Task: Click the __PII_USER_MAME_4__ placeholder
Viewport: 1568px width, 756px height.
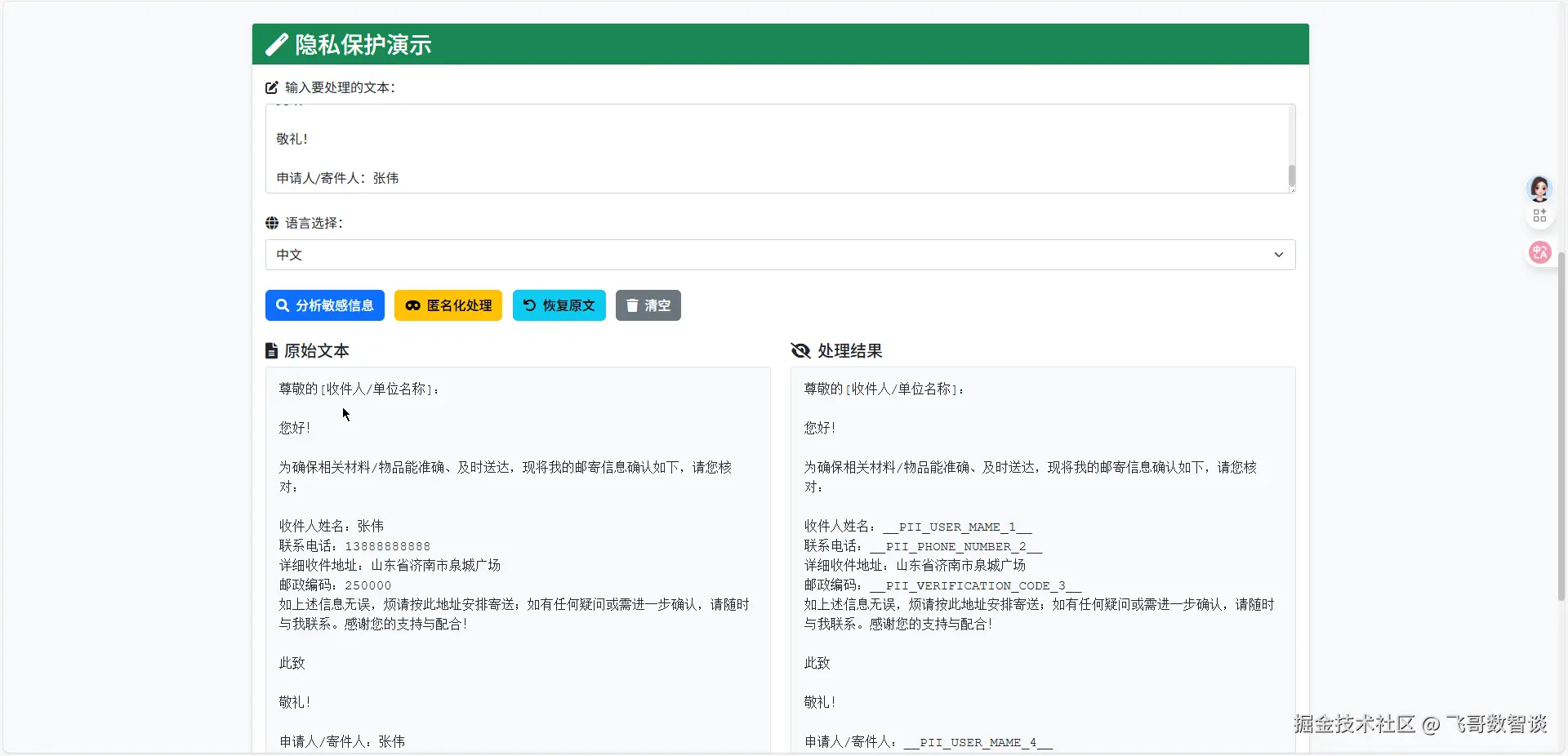Action: pyautogui.click(x=978, y=742)
